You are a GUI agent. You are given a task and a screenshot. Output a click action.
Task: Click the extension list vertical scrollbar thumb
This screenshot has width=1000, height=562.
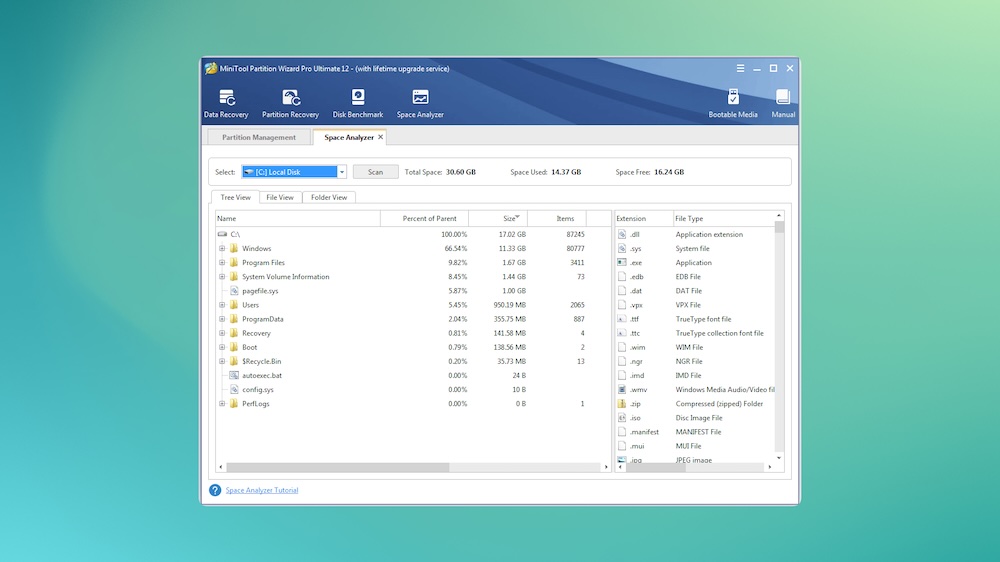(779, 227)
